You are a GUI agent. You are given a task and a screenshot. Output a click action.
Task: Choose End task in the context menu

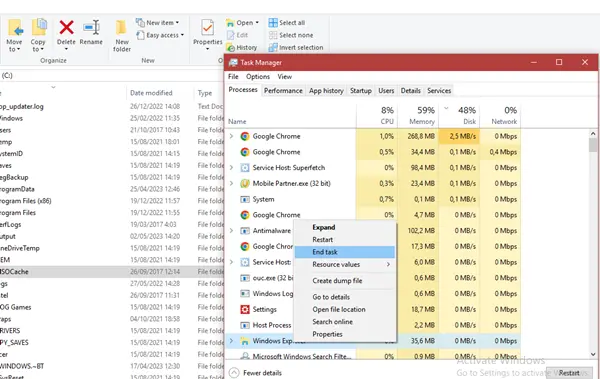coord(345,252)
